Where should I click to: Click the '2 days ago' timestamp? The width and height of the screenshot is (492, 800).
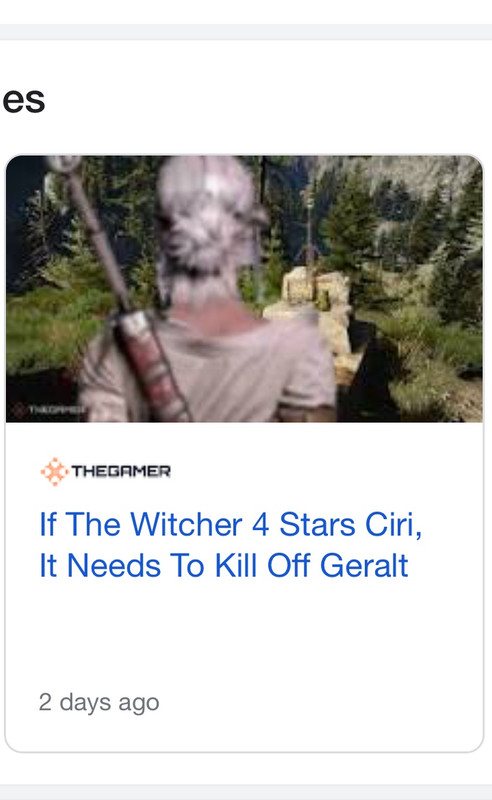[99, 703]
